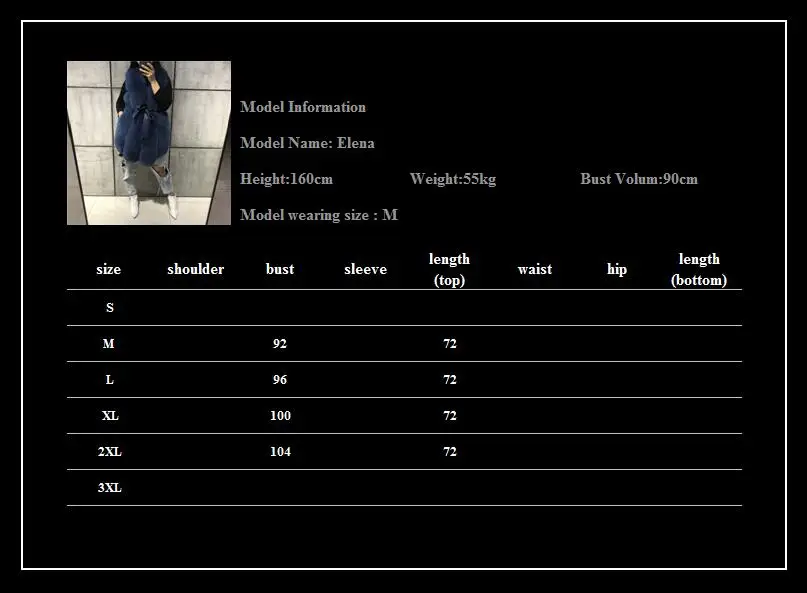Select the '3XL' size row label

pyautogui.click(x=110, y=488)
